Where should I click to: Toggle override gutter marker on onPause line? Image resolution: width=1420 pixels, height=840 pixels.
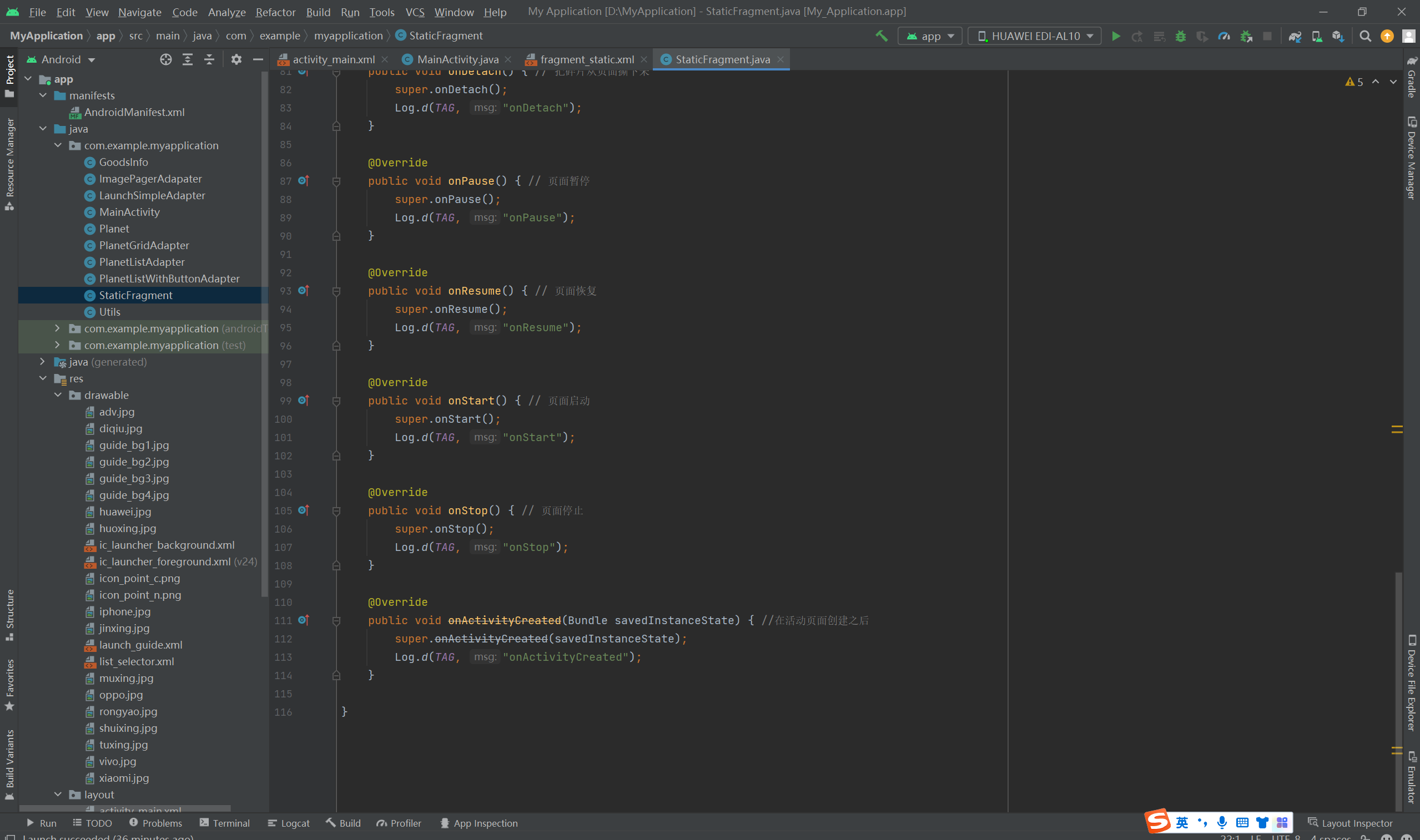click(304, 180)
